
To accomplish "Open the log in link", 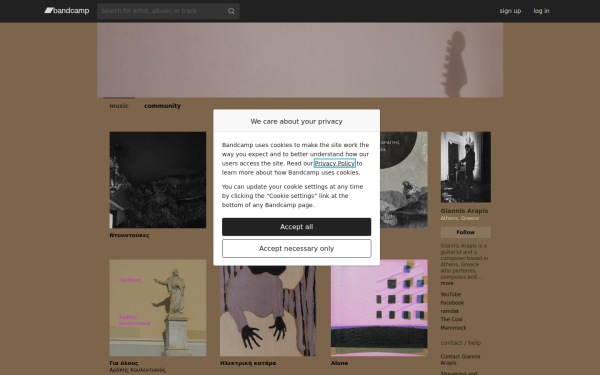I will pyautogui.click(x=541, y=11).
